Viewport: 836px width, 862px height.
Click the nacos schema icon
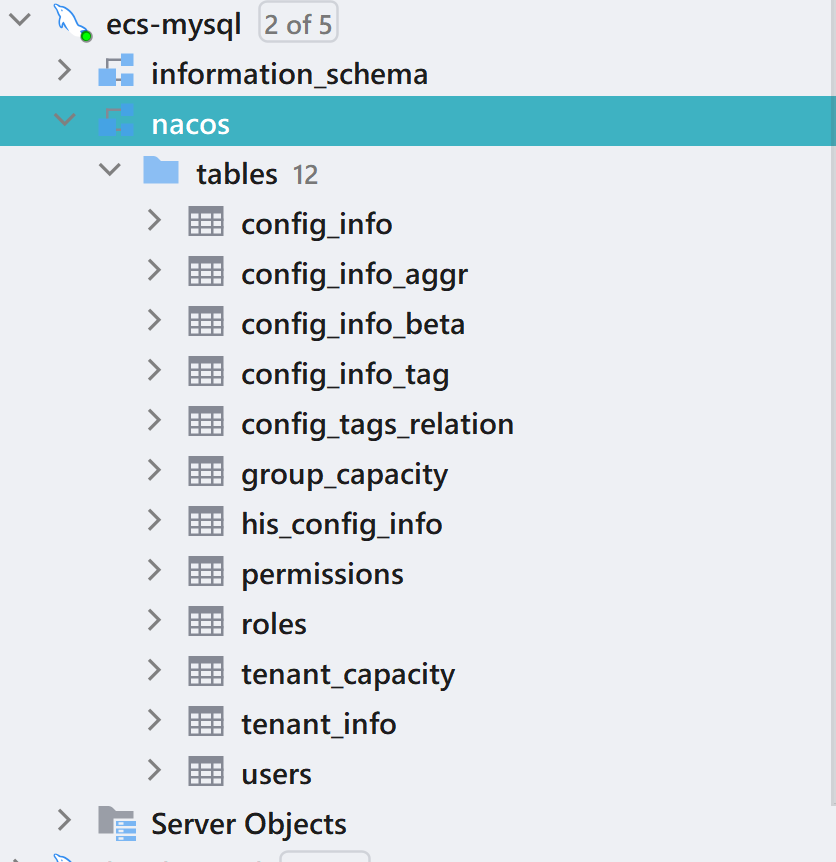116,123
